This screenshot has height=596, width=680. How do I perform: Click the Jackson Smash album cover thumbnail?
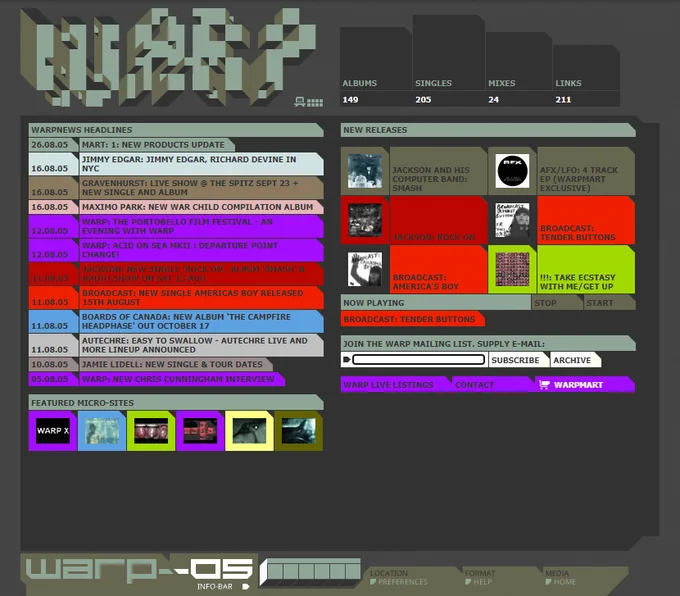pos(365,171)
